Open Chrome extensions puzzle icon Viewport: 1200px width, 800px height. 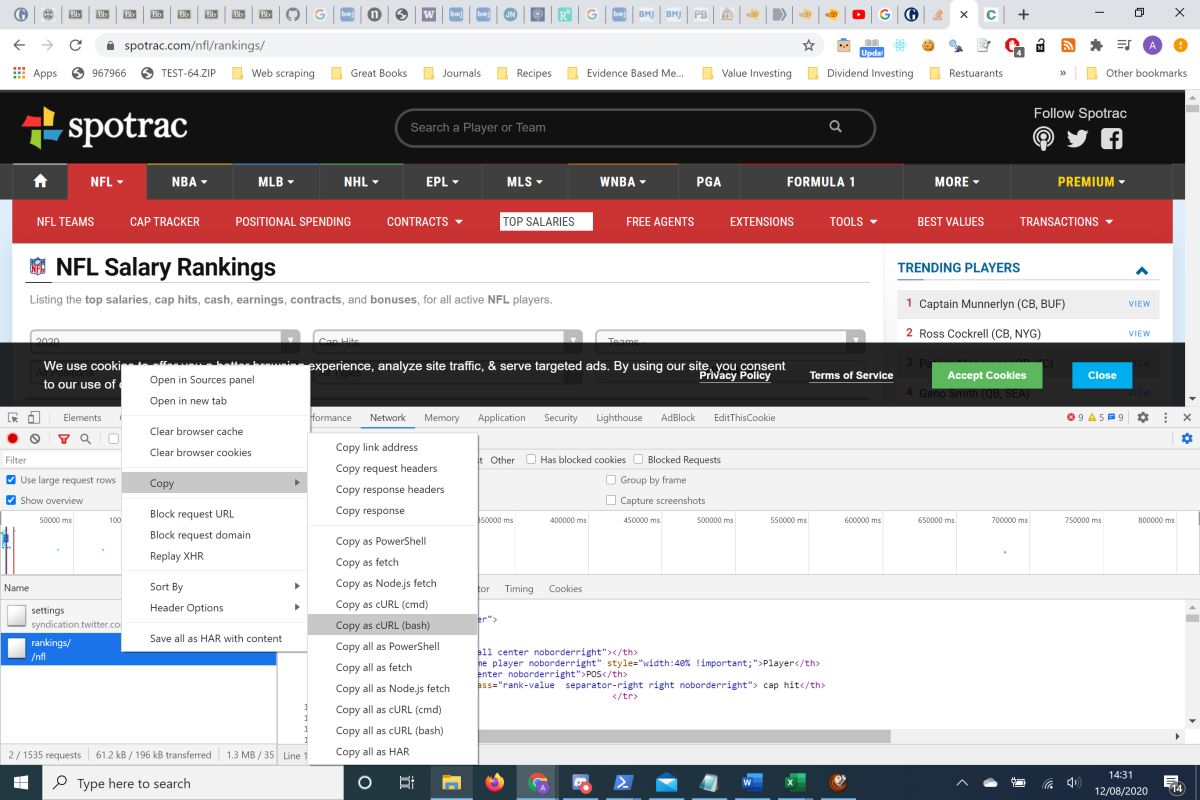tap(1096, 45)
